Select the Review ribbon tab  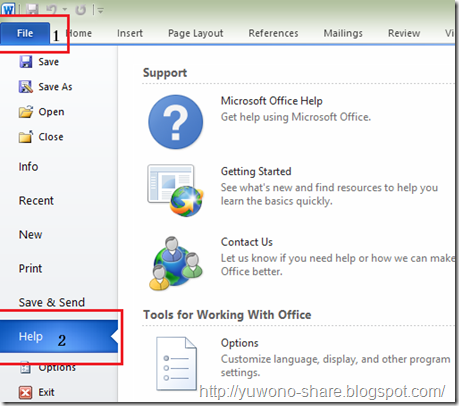tap(404, 33)
